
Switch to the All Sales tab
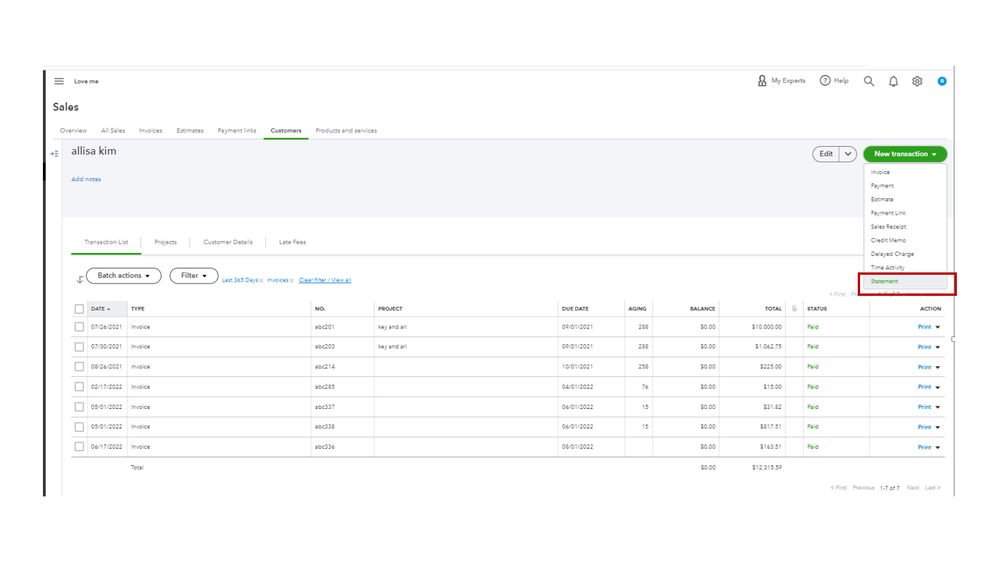pos(113,131)
